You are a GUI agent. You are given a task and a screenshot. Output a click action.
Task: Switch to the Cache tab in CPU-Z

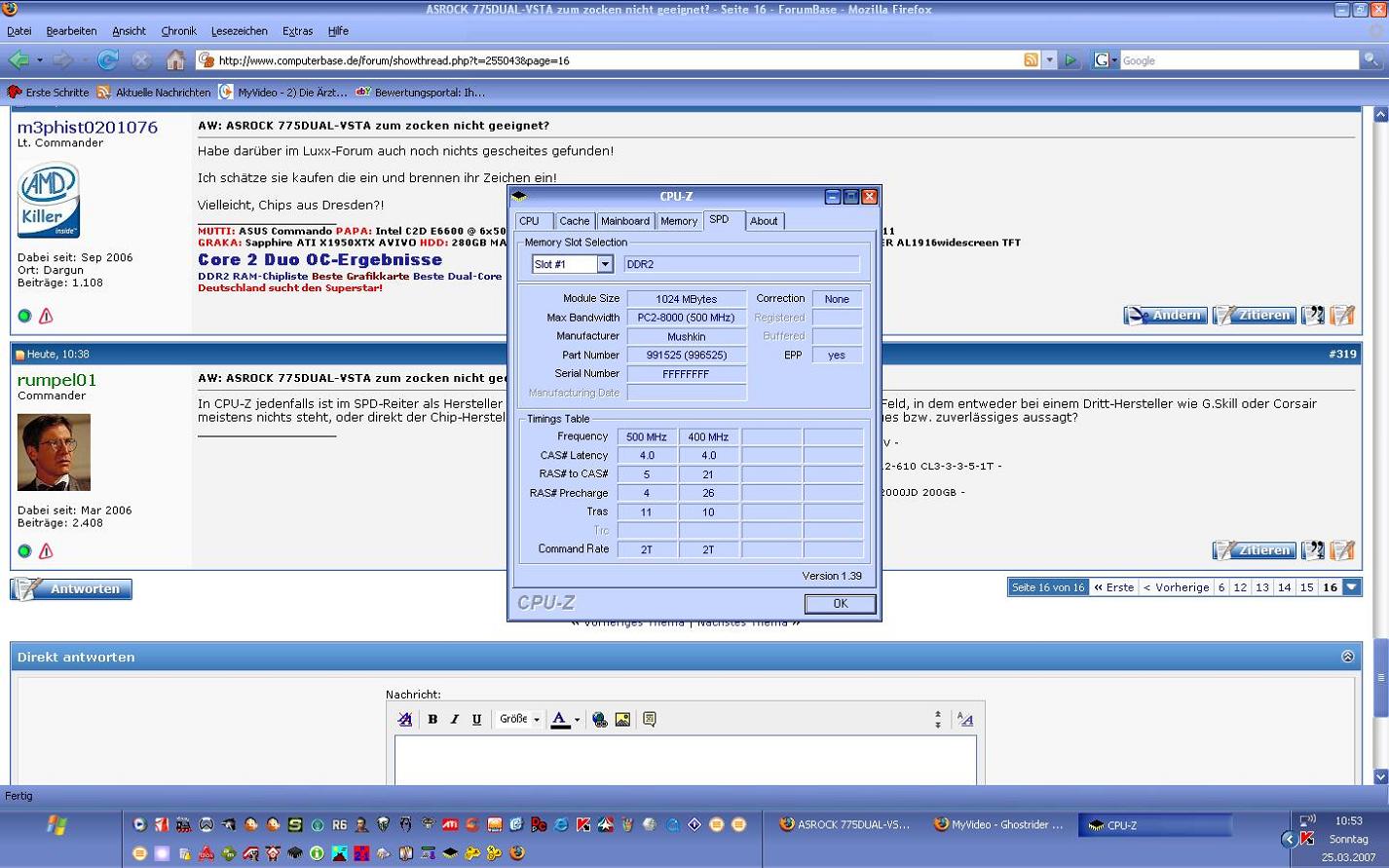click(x=574, y=221)
